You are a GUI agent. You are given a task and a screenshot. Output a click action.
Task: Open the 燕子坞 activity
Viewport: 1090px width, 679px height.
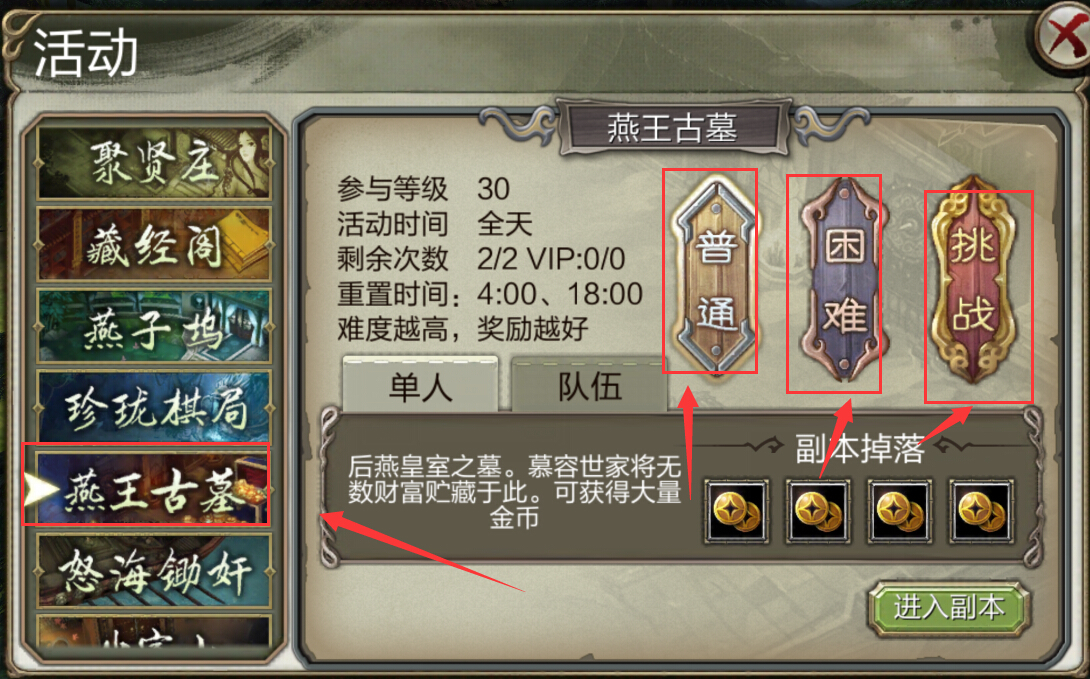[154, 326]
